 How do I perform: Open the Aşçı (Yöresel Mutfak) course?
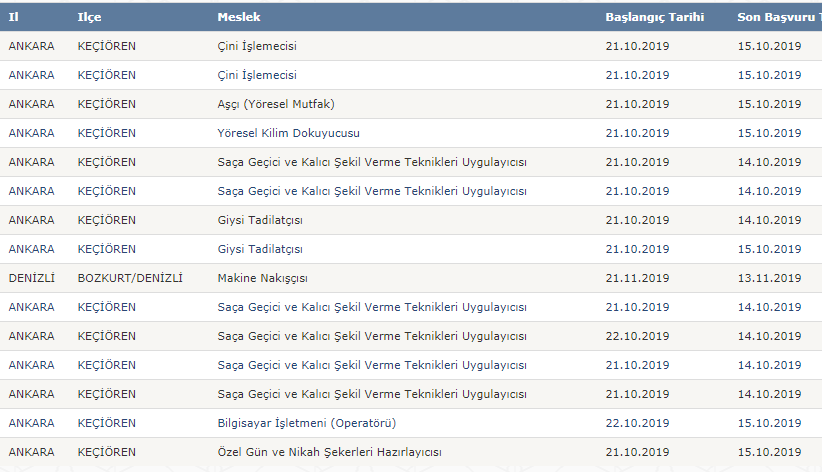coord(276,104)
